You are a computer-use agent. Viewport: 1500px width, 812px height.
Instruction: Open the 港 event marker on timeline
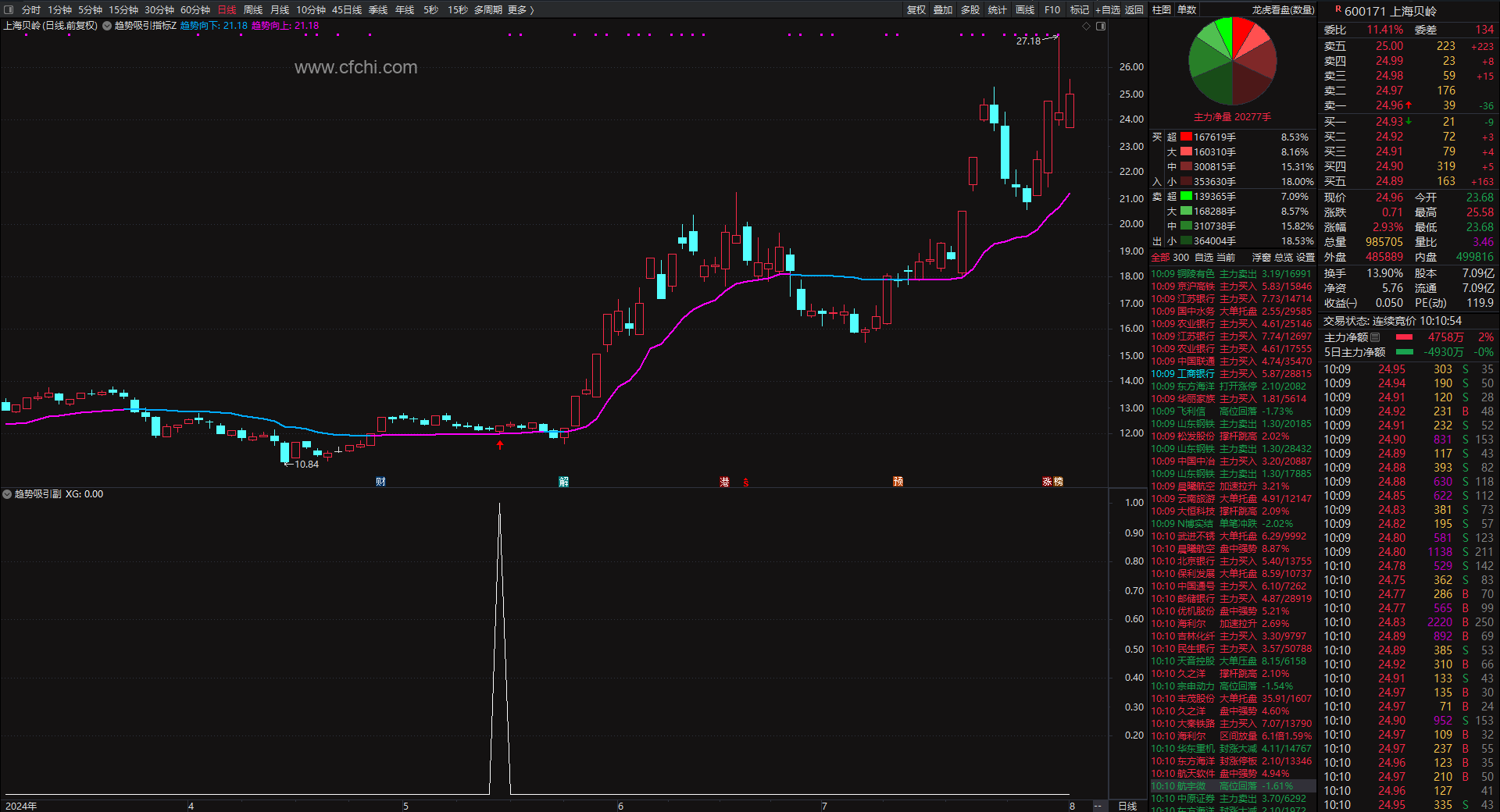click(x=724, y=482)
